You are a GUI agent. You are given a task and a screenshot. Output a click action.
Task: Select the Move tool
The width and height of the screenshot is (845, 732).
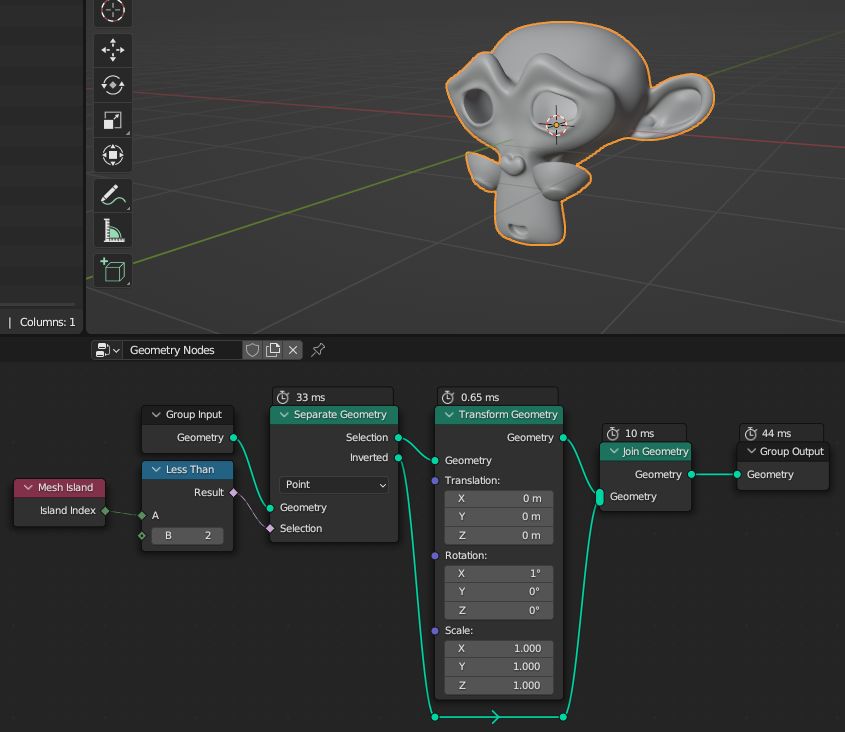click(x=113, y=50)
